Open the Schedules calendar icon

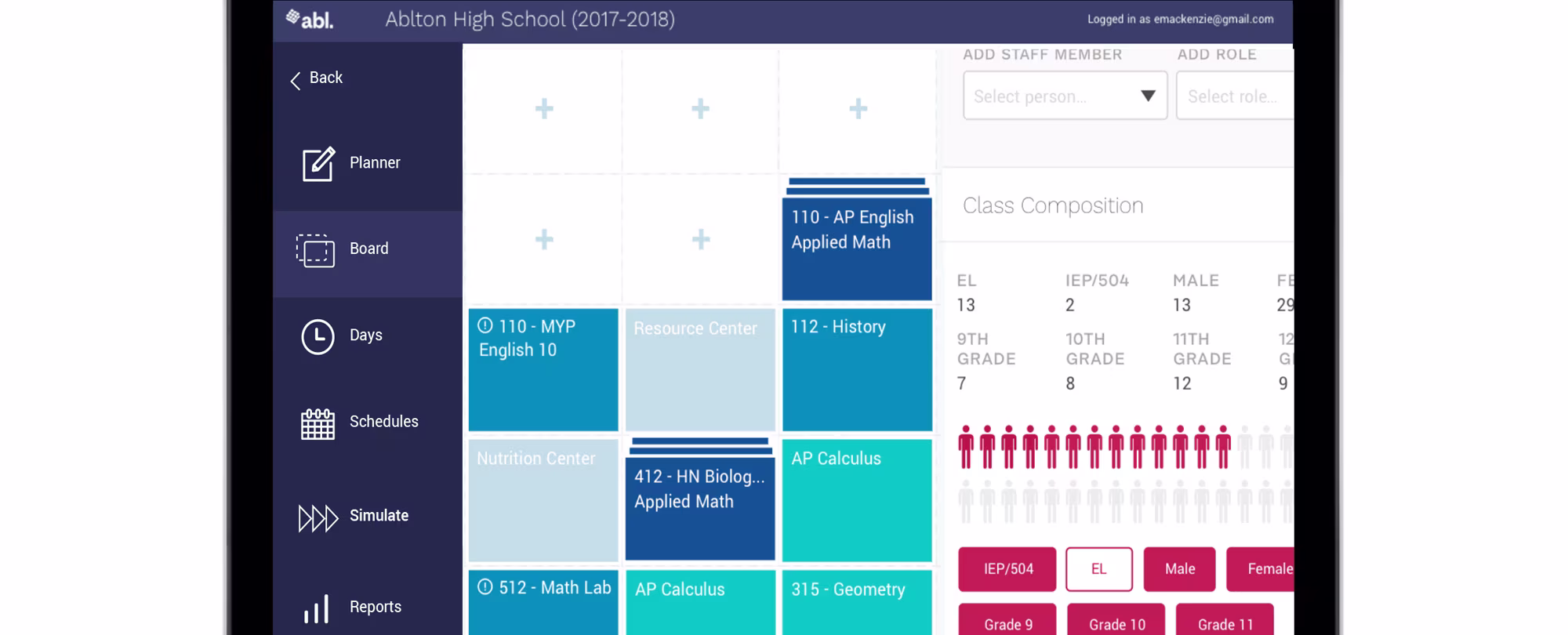(318, 423)
